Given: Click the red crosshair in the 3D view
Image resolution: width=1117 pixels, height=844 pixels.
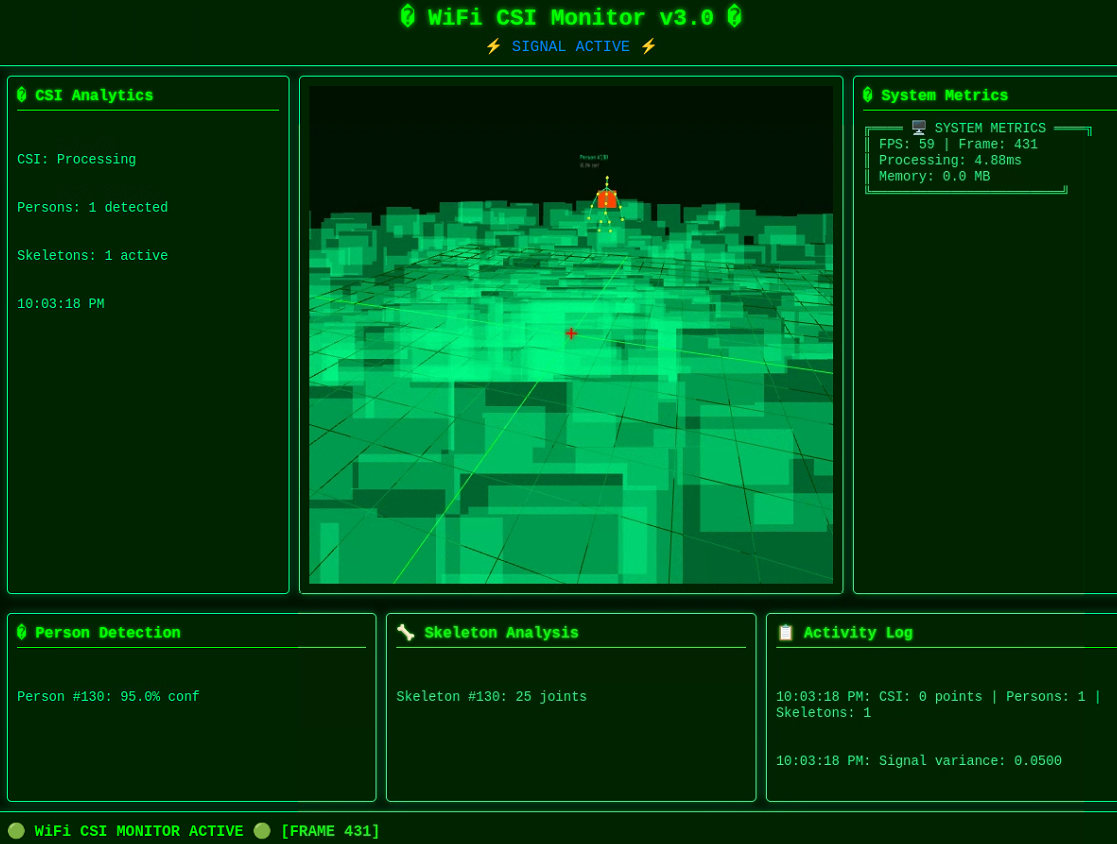Looking at the screenshot, I should [571, 333].
